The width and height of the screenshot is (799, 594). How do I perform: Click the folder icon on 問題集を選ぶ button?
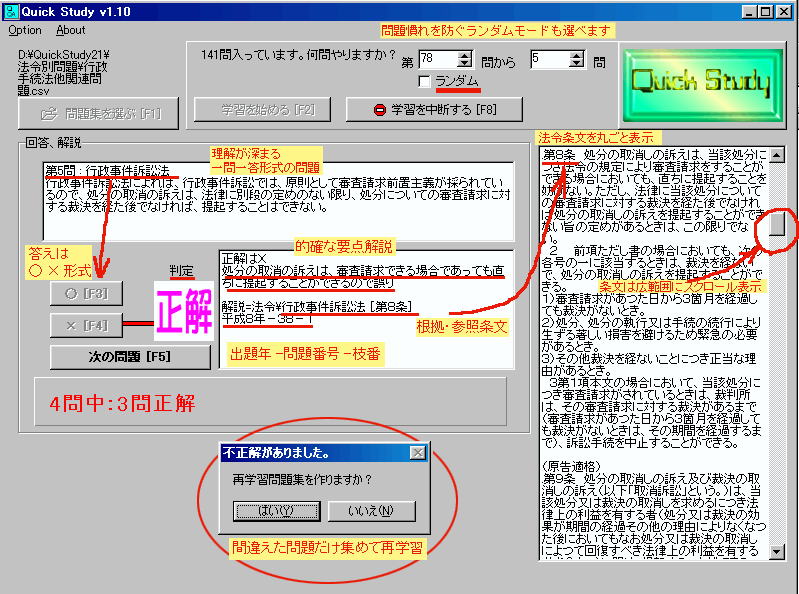49,114
